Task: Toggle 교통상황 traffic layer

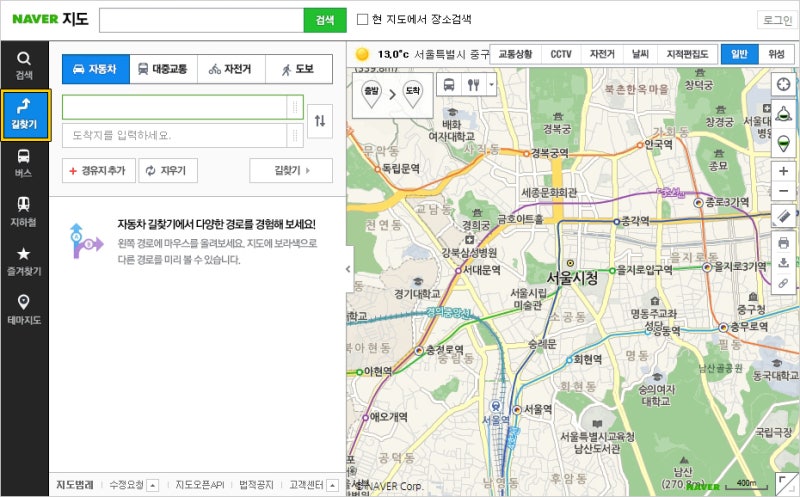Action: pos(515,54)
